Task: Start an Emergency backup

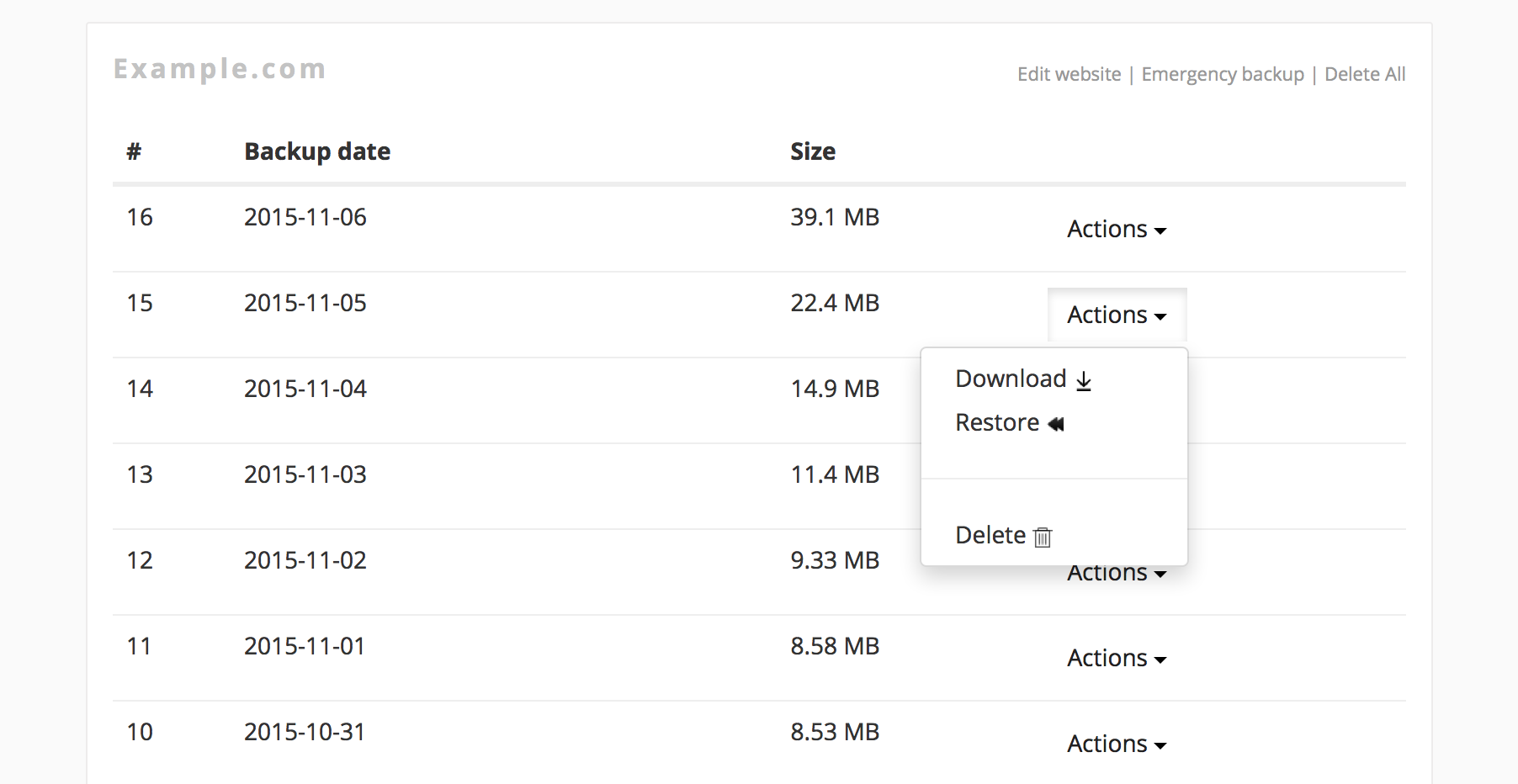Action: pos(1222,75)
